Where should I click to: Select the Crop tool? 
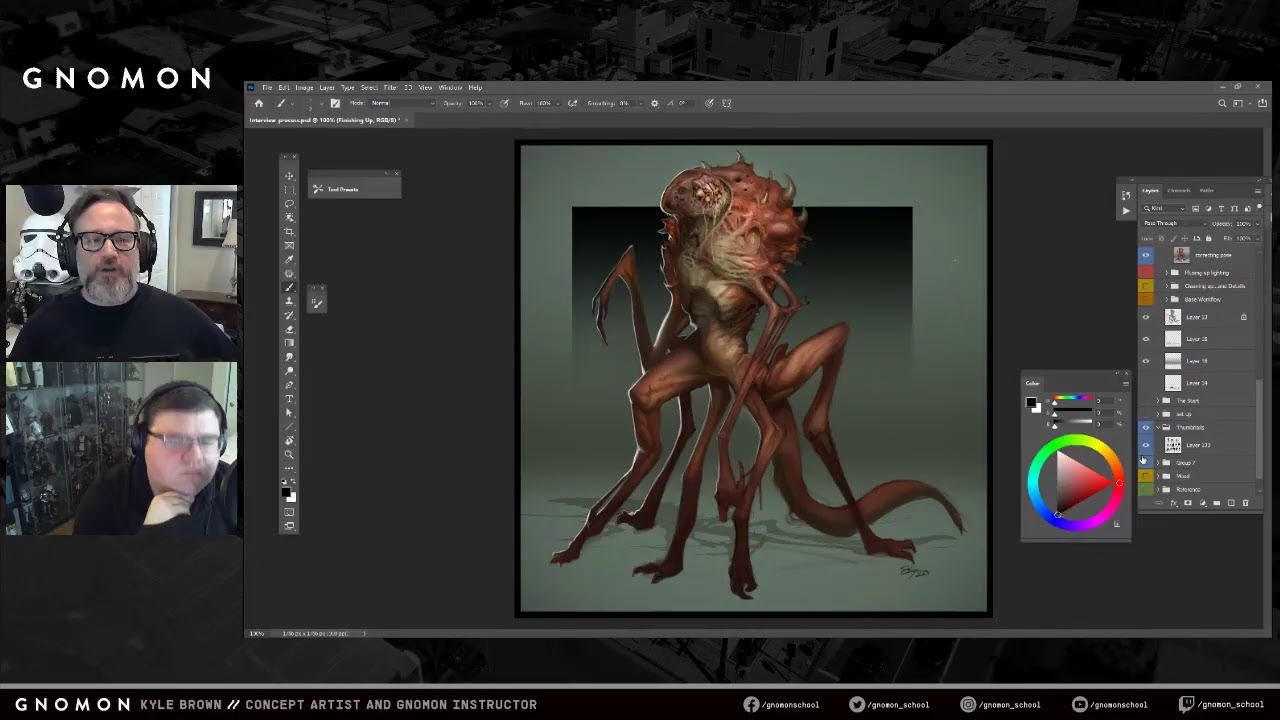tap(289, 230)
